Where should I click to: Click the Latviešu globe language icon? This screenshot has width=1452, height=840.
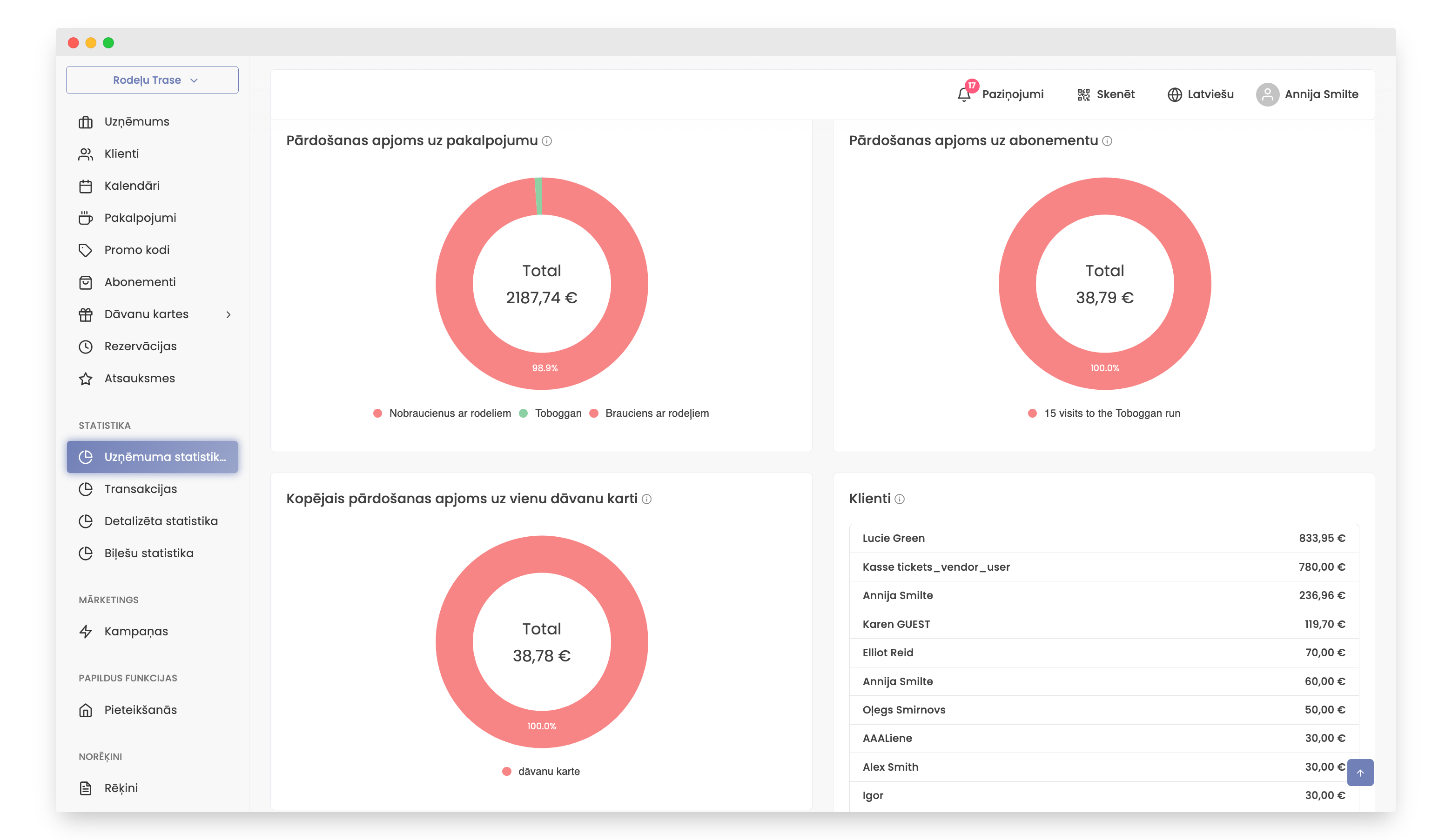[1174, 94]
